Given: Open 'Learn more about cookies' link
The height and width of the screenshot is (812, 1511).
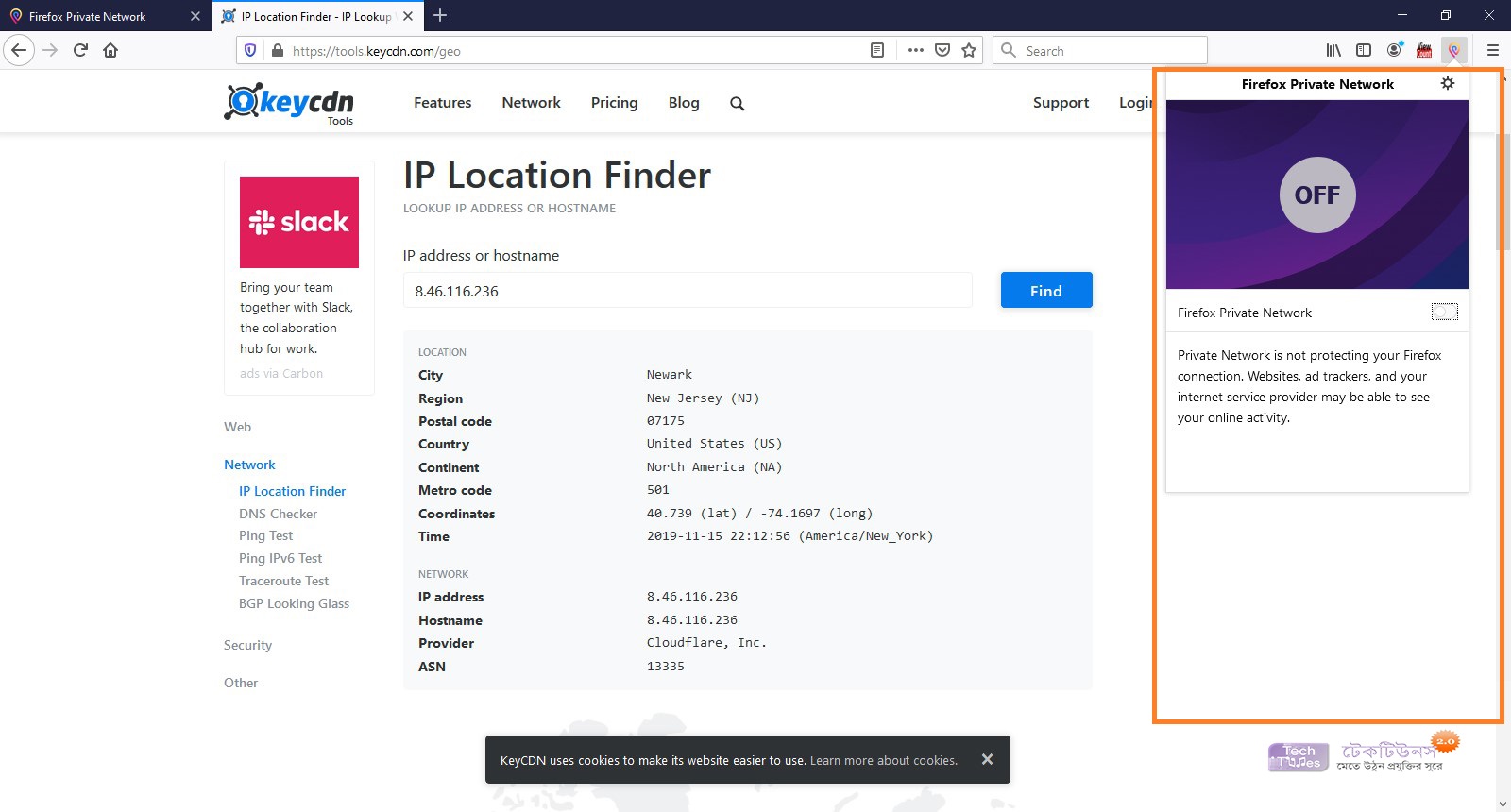Looking at the screenshot, I should coord(883,760).
